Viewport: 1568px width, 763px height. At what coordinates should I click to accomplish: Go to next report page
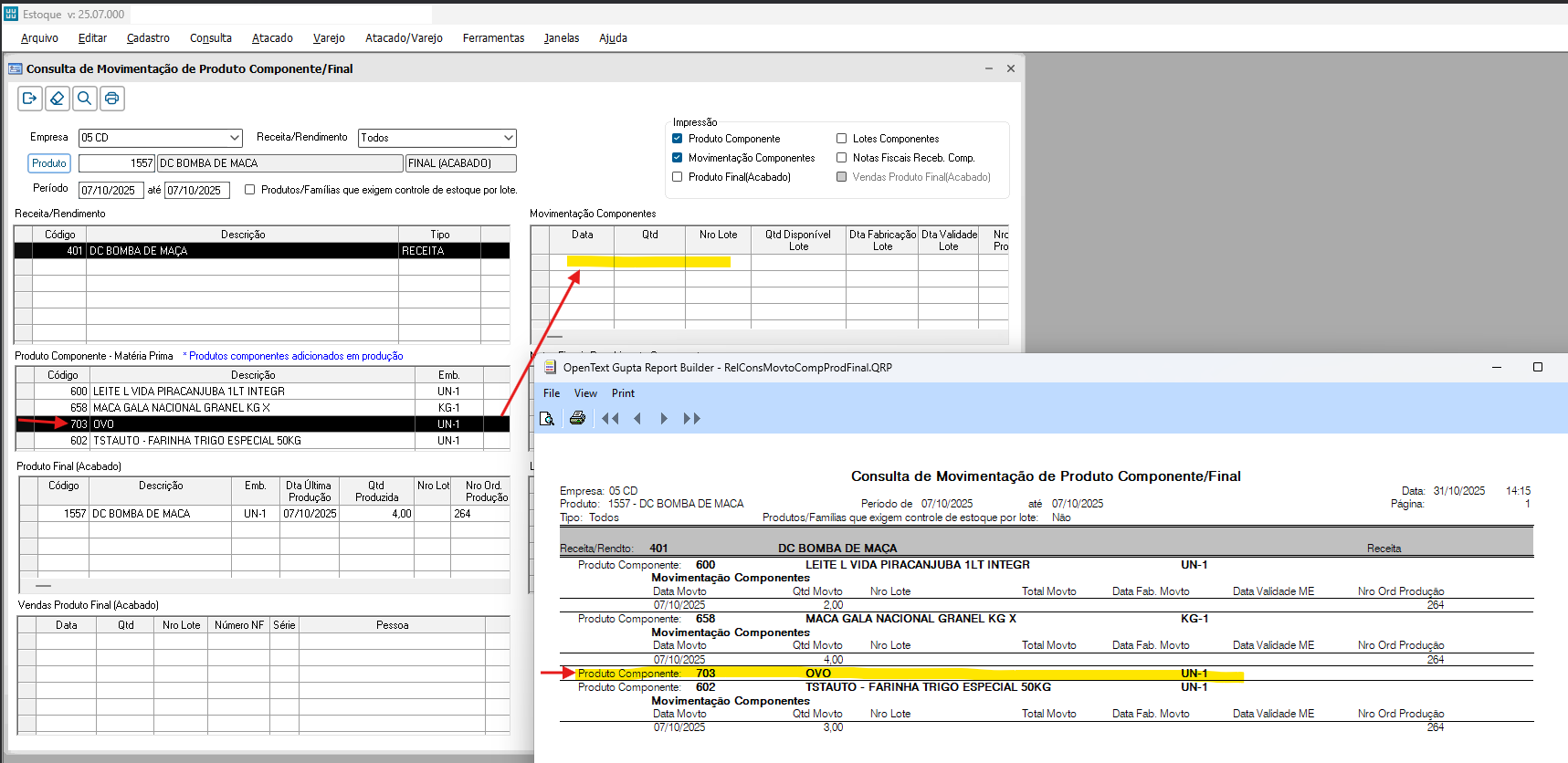664,418
